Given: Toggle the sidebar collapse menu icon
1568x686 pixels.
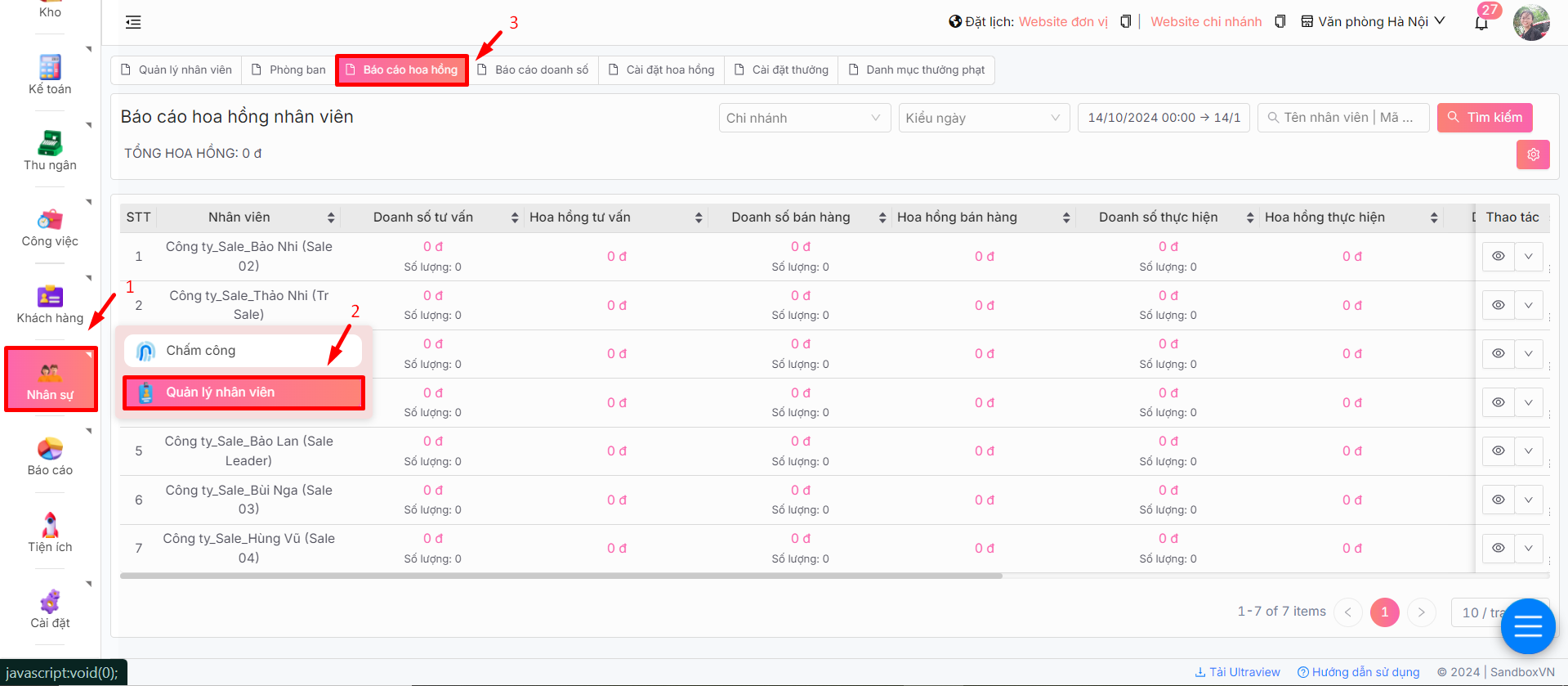Looking at the screenshot, I should point(133,23).
